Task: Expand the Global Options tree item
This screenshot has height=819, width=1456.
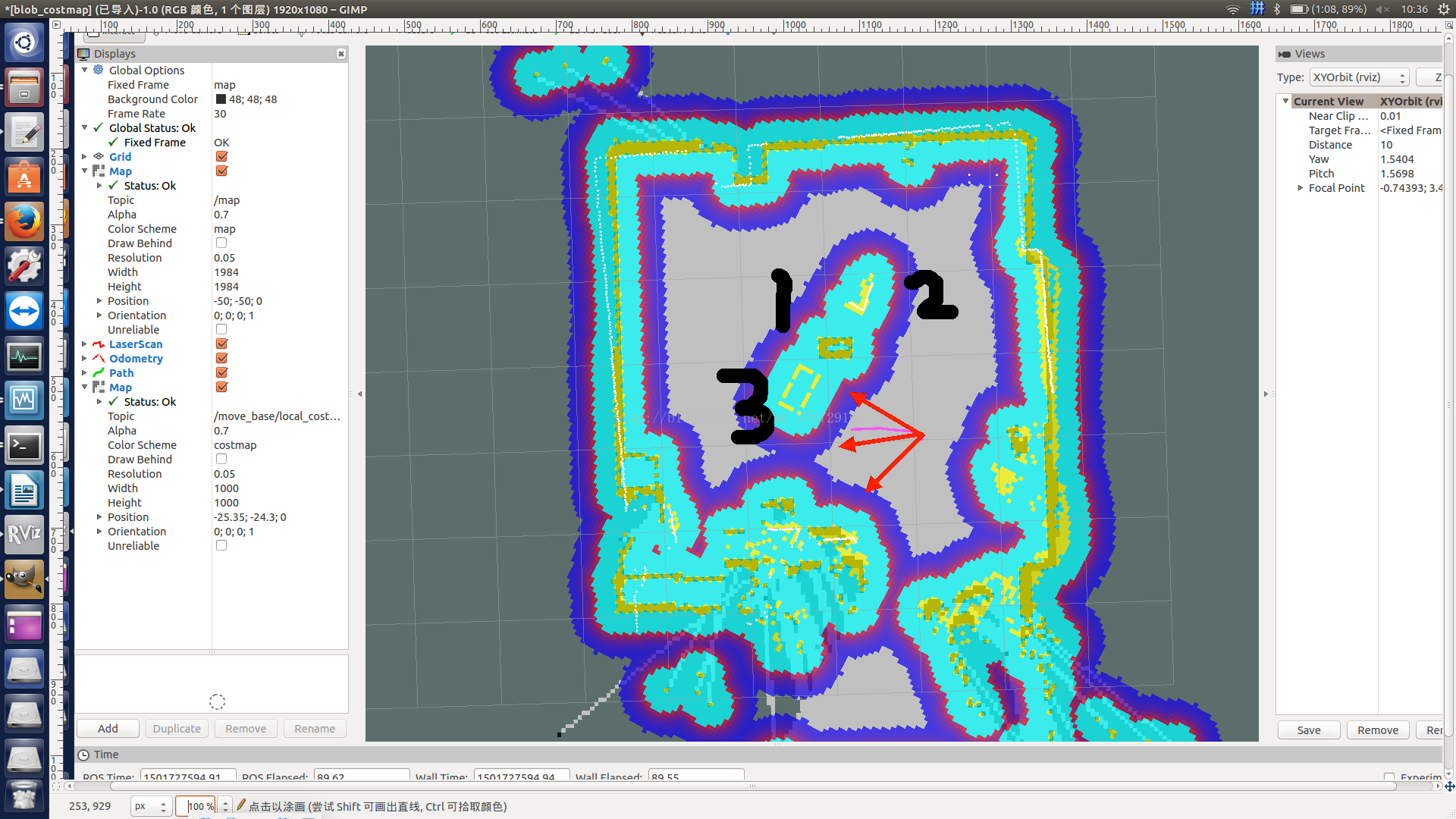Action: [85, 69]
